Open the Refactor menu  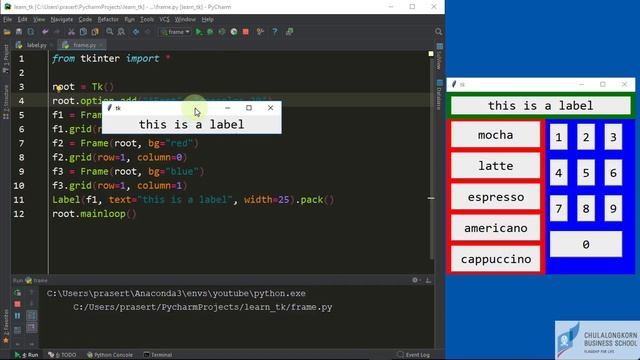click(x=108, y=19)
